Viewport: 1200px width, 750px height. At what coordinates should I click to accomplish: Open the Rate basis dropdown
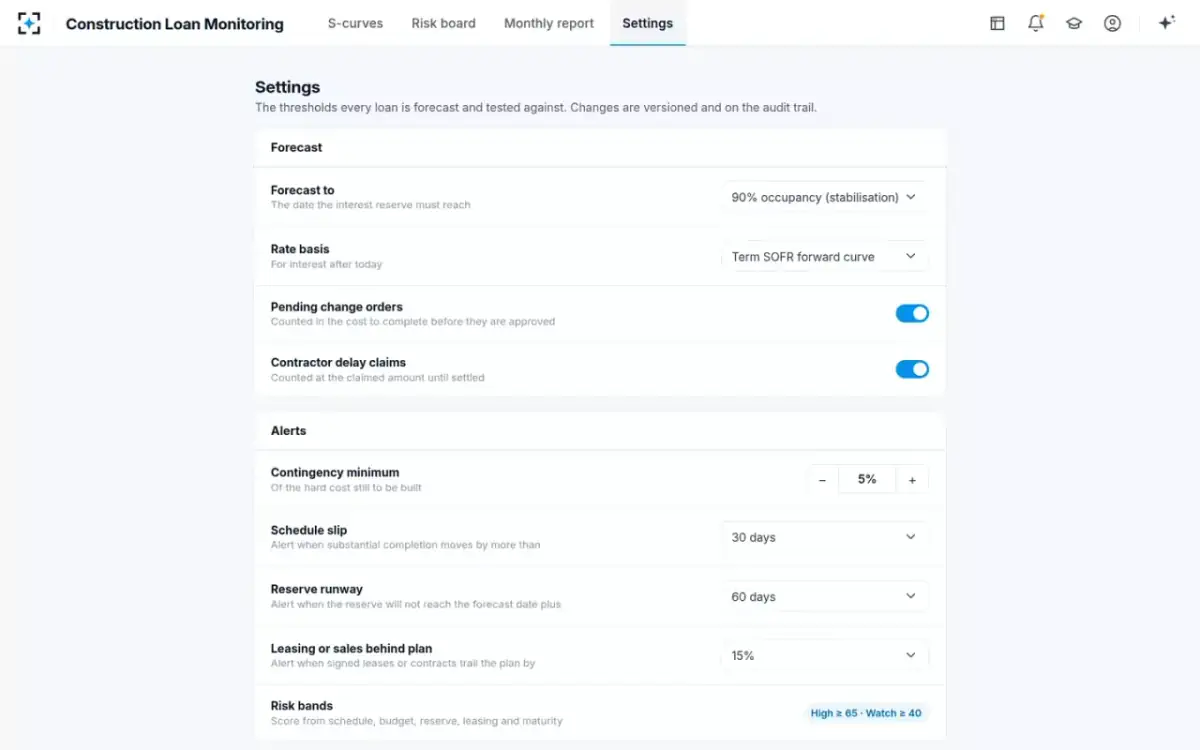click(824, 256)
